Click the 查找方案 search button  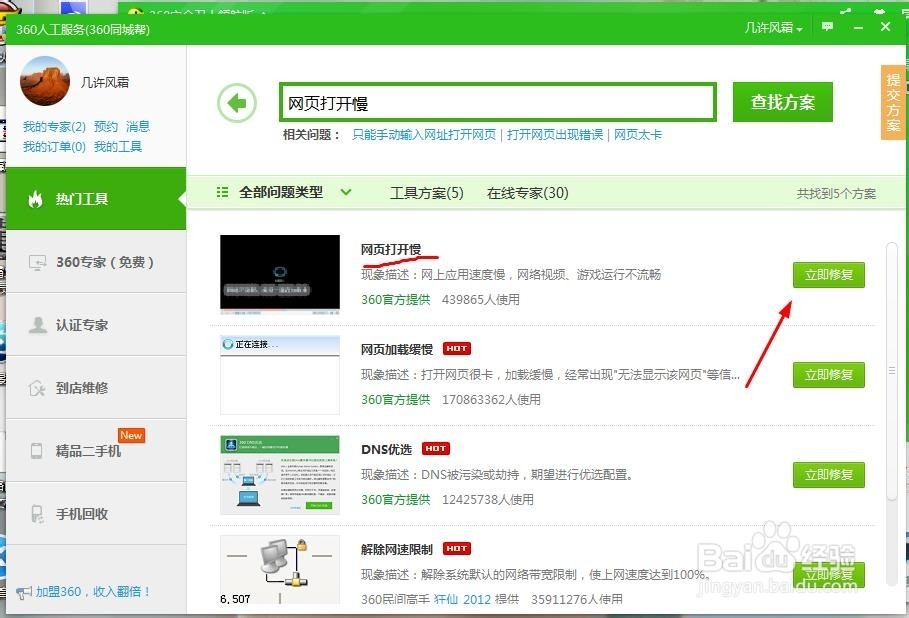[783, 102]
